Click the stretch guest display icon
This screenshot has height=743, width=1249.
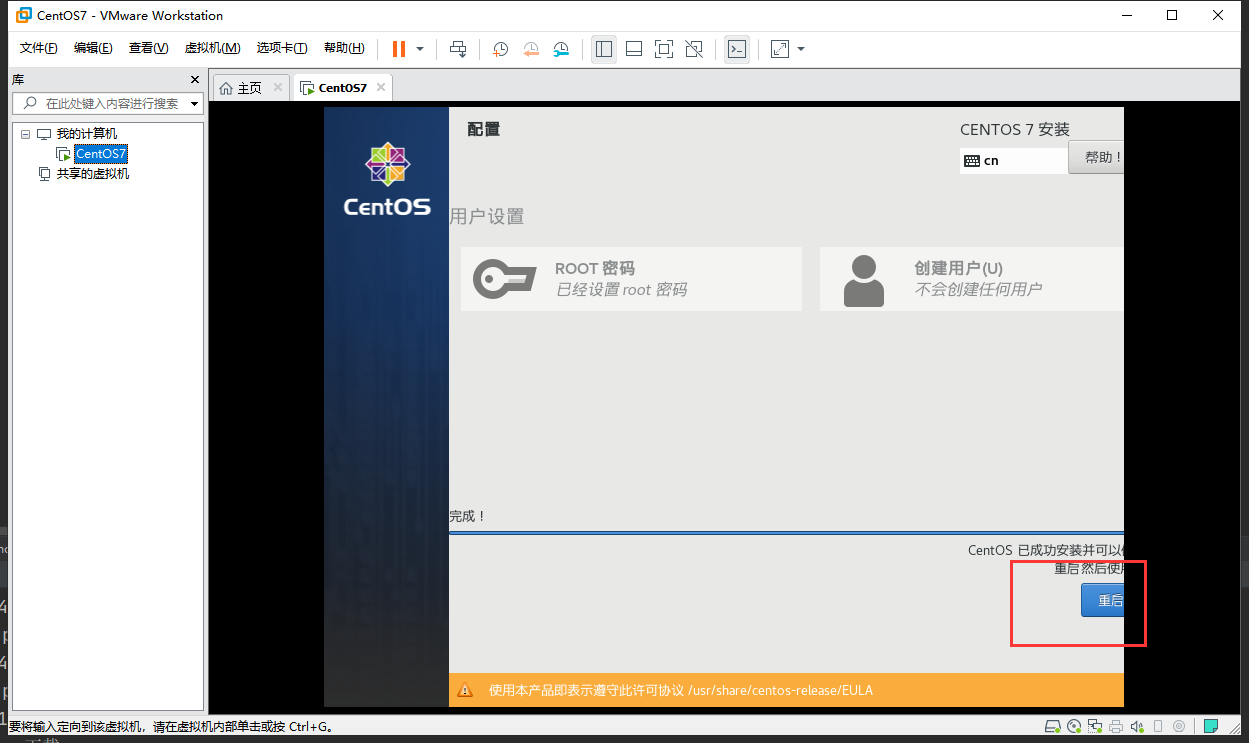(x=780, y=49)
